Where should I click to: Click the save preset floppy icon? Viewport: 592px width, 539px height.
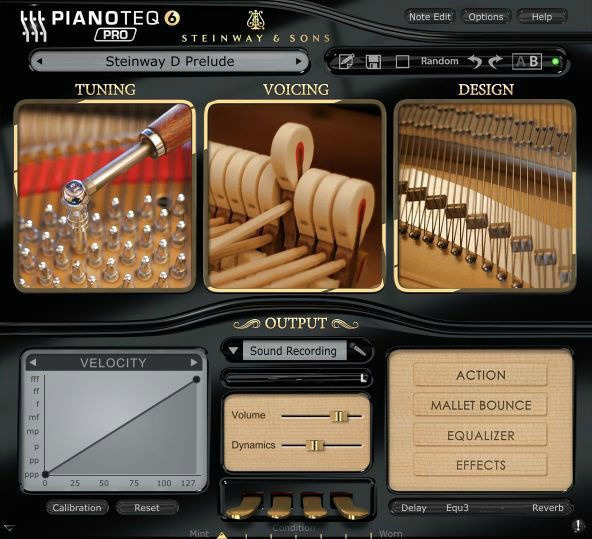[x=373, y=62]
